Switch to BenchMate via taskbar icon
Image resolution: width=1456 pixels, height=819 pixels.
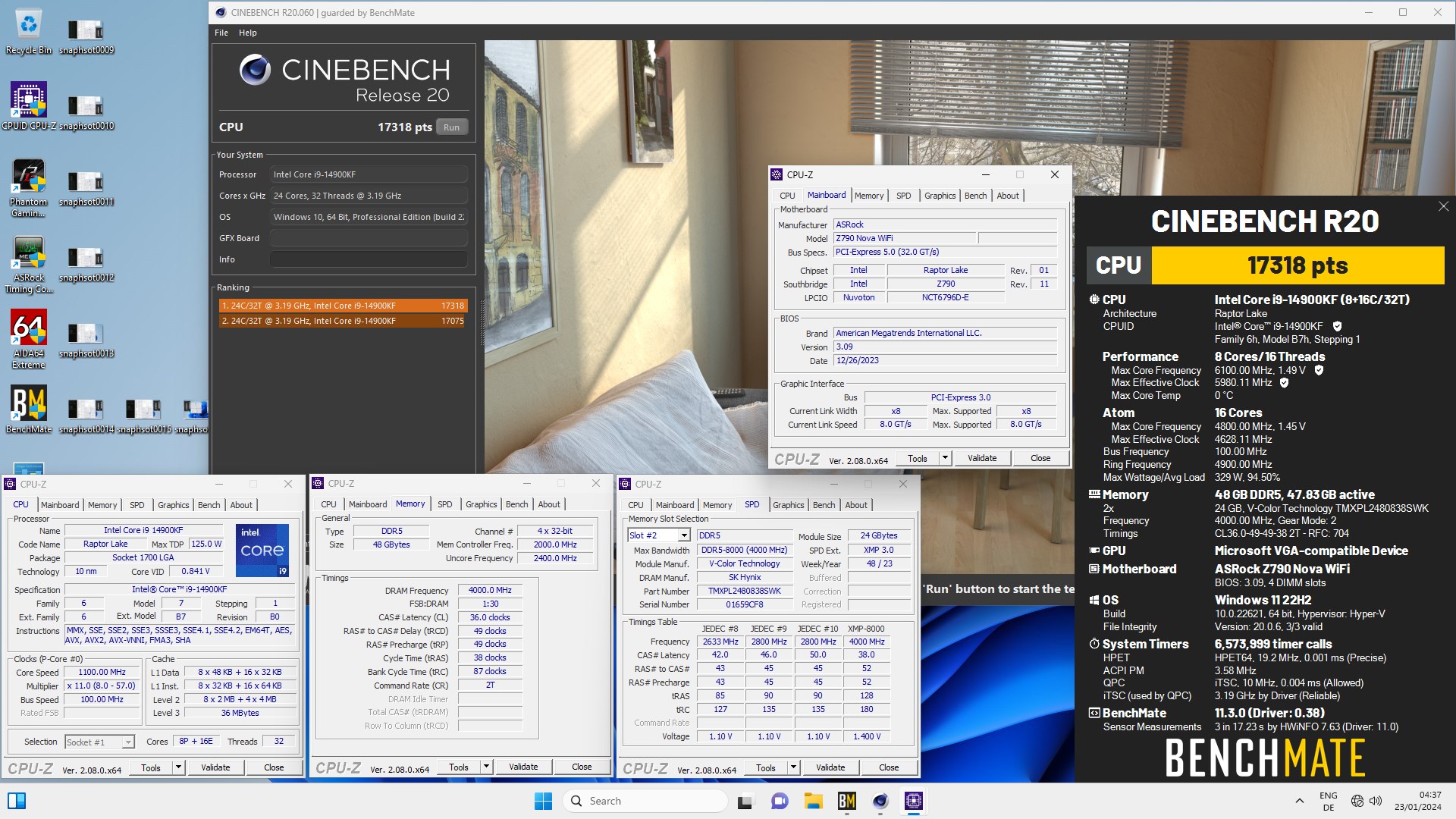[847, 801]
